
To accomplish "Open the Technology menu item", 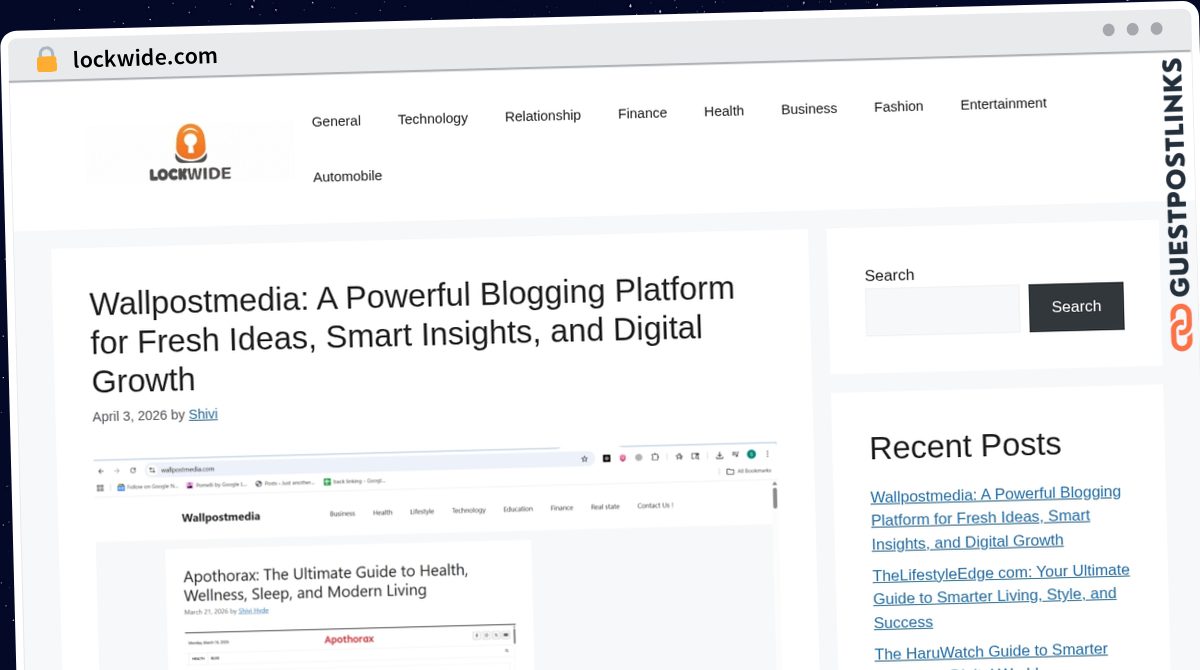I will click(432, 119).
